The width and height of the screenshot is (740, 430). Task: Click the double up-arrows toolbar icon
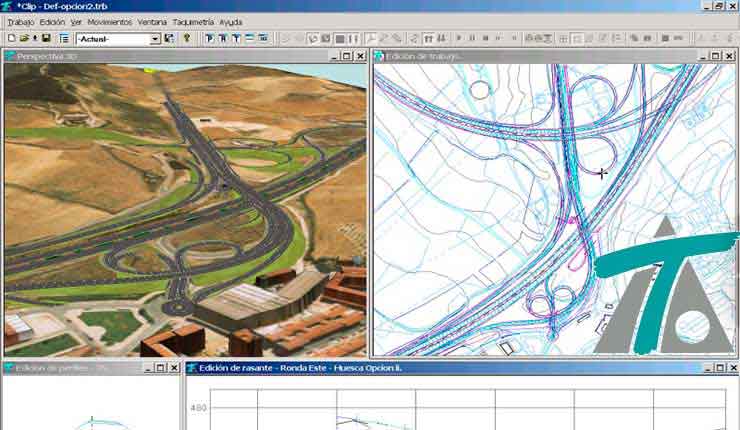[x=429, y=39]
